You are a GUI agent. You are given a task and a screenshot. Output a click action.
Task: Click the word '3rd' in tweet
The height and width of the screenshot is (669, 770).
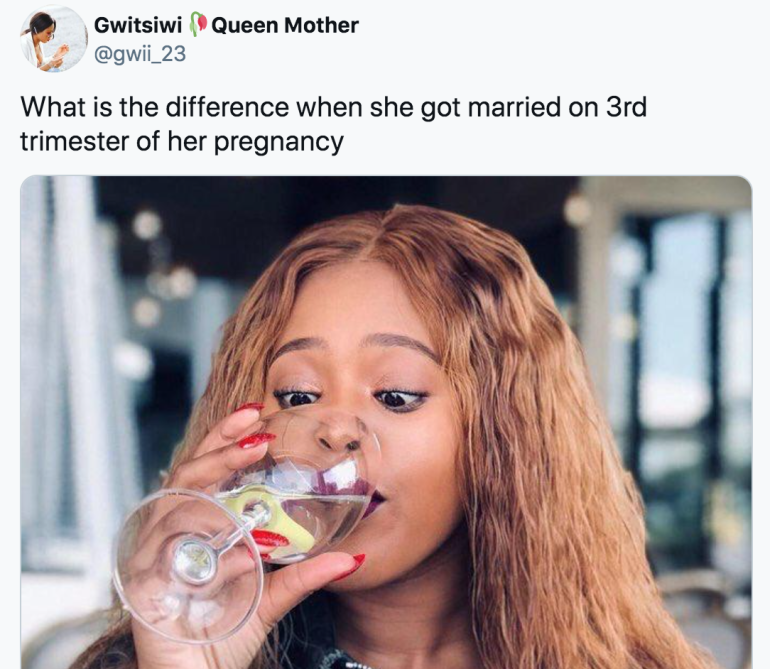626,107
